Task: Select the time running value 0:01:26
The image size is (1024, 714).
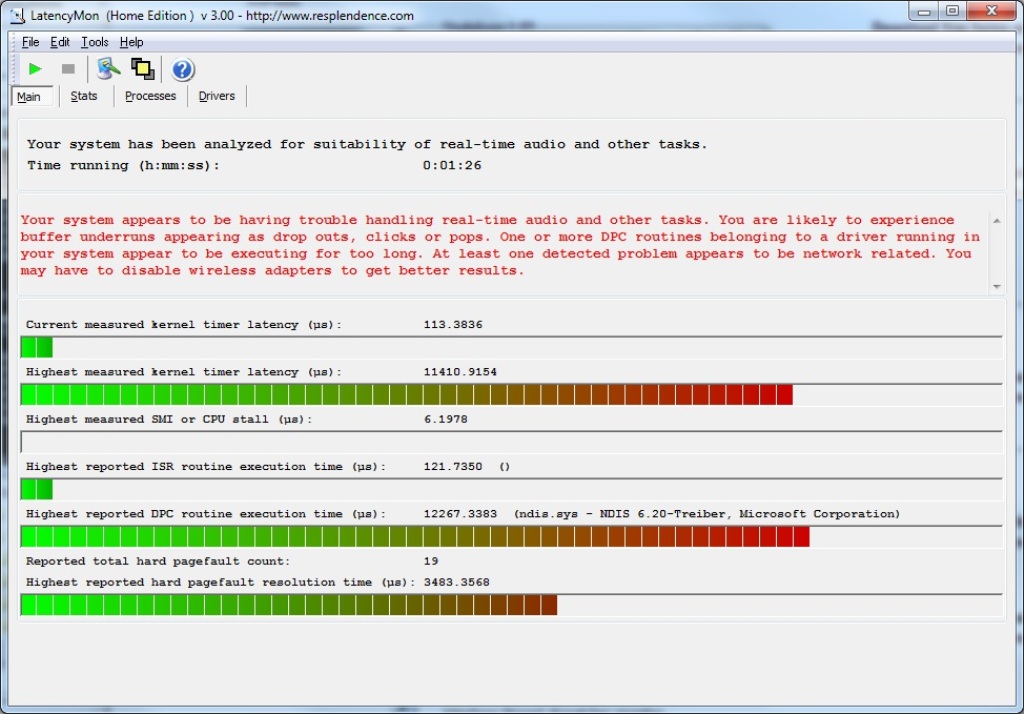Action: tap(452, 165)
